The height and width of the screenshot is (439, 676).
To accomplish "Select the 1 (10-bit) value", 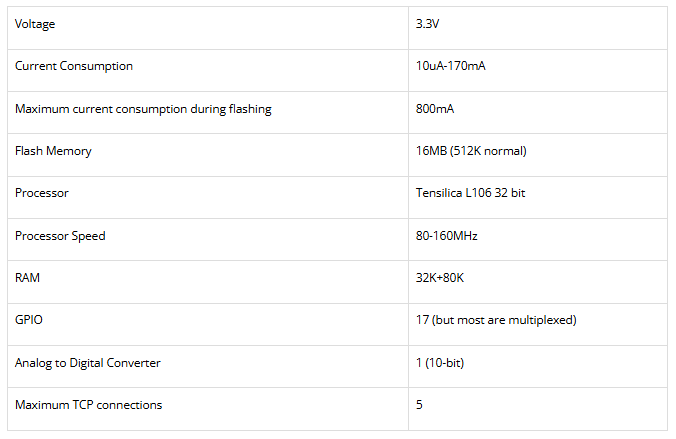I will pos(440,363).
